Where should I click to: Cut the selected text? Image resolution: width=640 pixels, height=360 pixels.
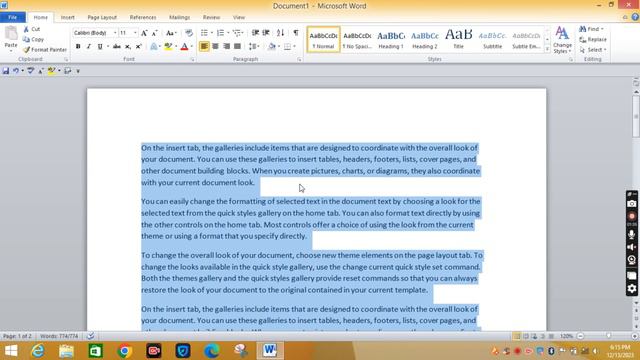pos(32,29)
